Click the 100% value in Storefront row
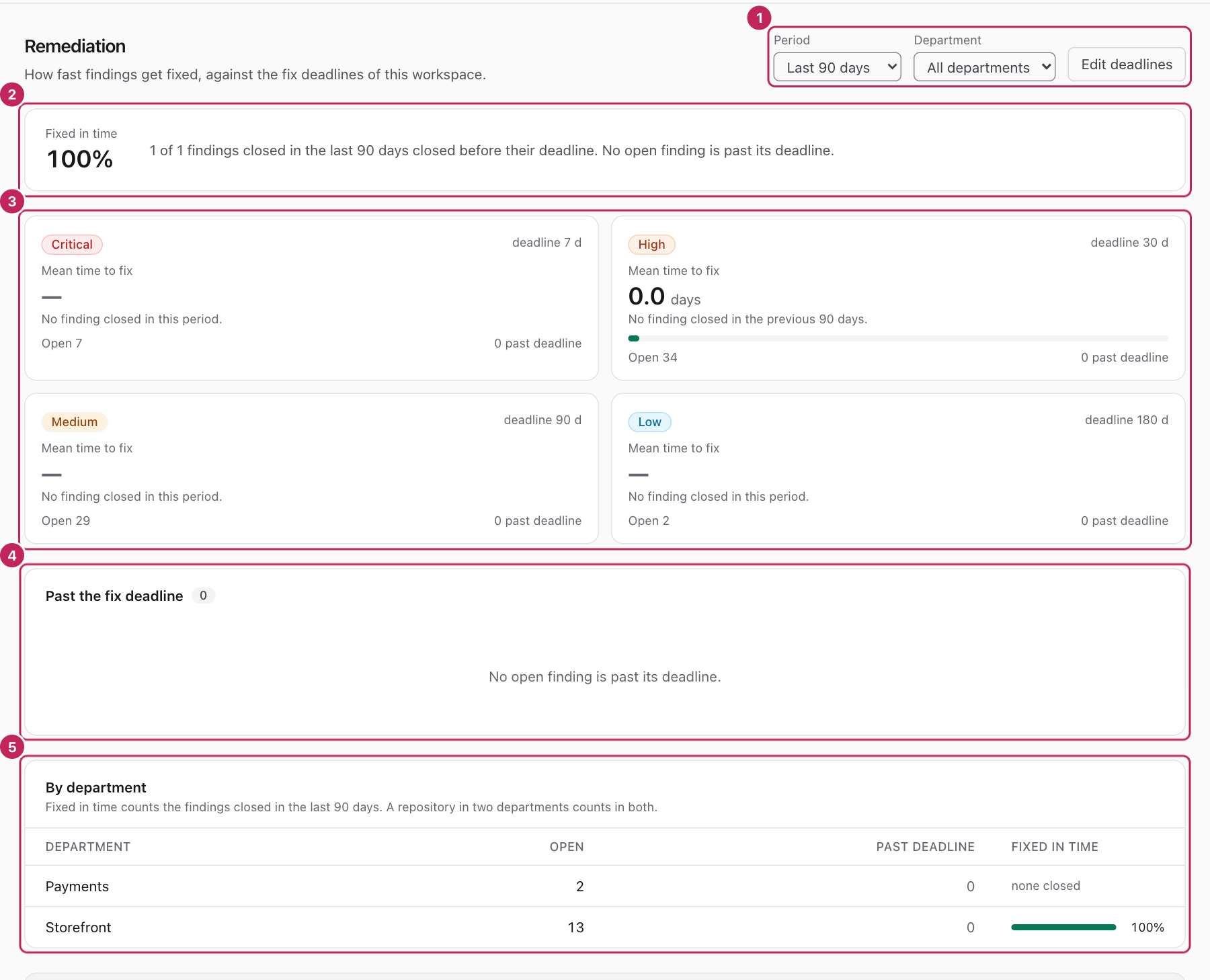 click(x=1147, y=928)
